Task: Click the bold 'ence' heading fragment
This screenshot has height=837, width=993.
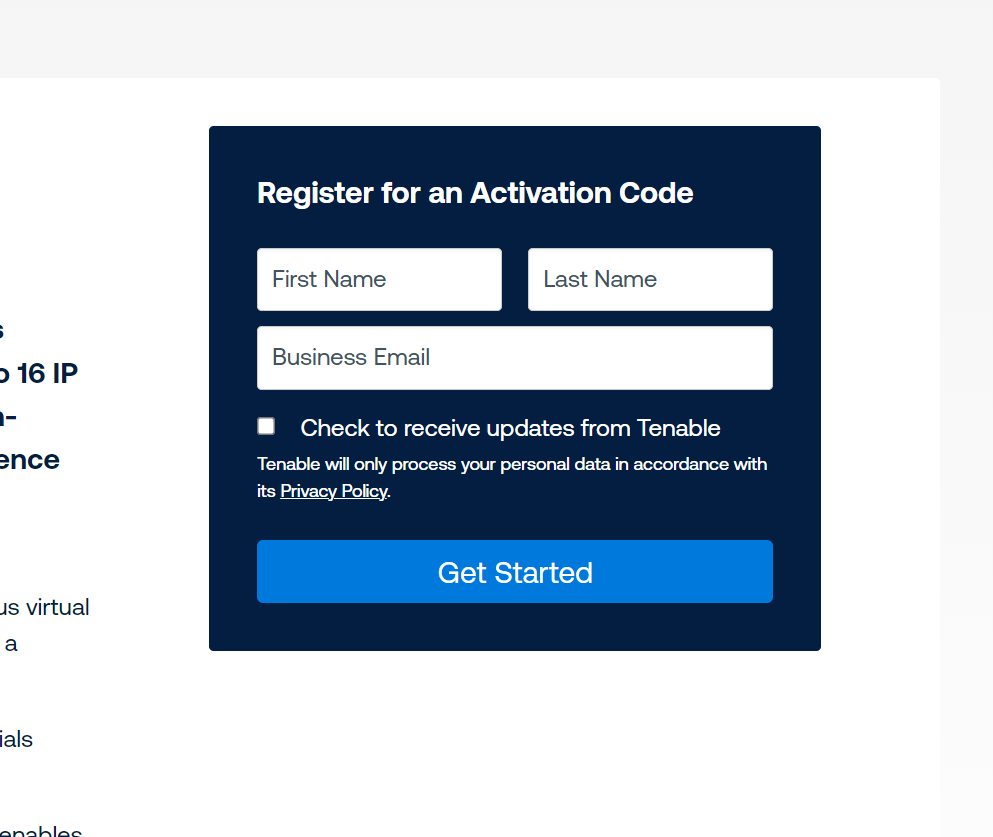Action: 30,460
